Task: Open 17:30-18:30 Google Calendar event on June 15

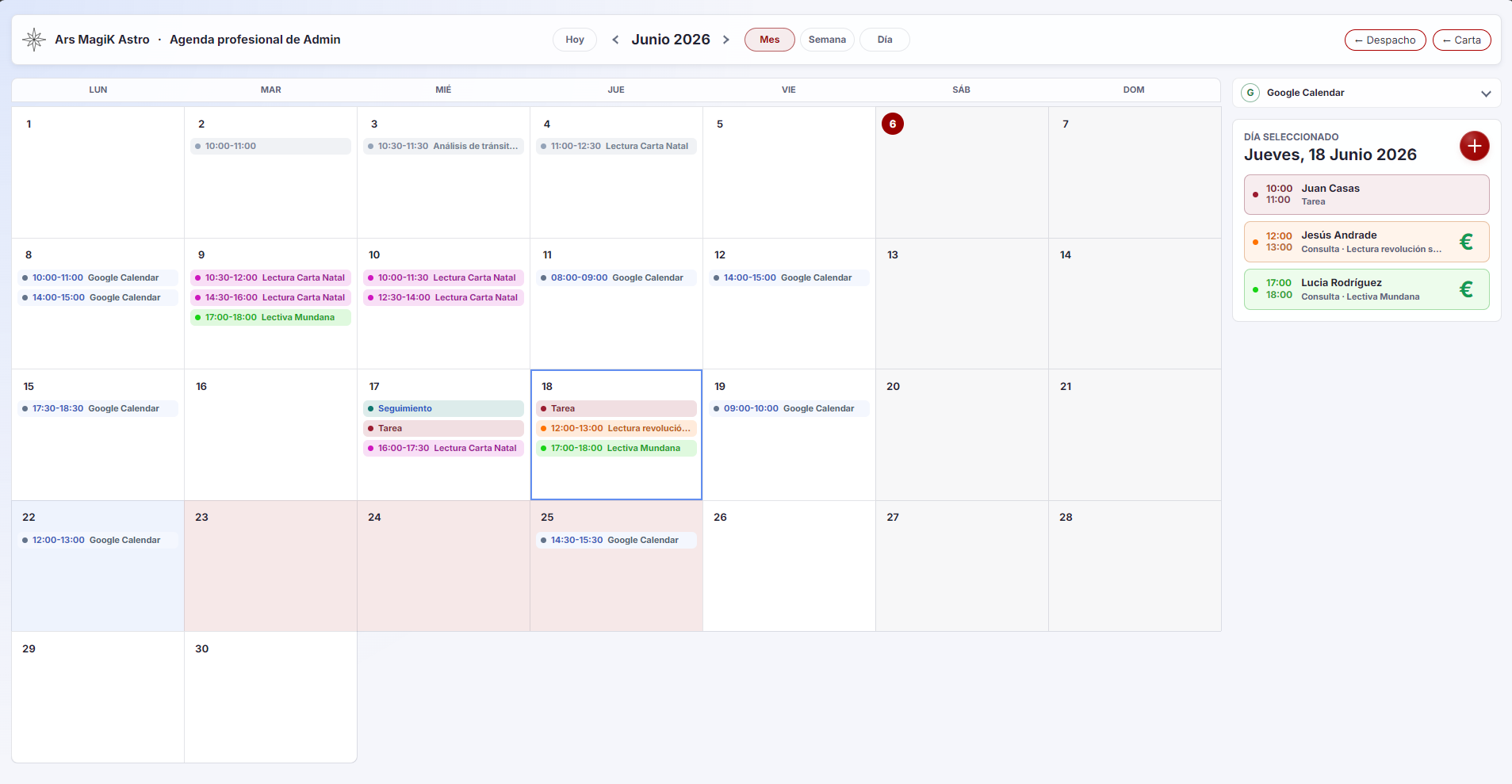Action: (98, 409)
